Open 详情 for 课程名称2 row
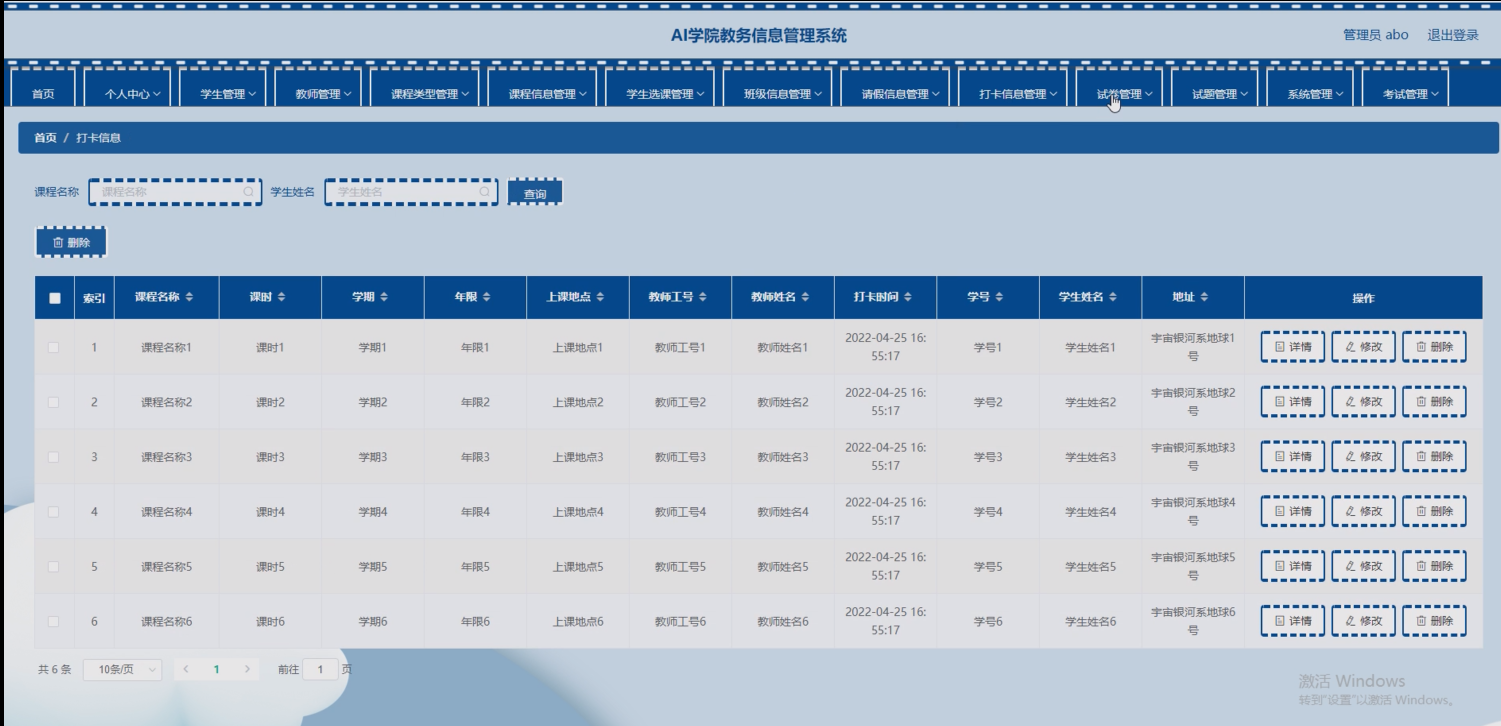The image size is (1501, 726). (x=1292, y=402)
